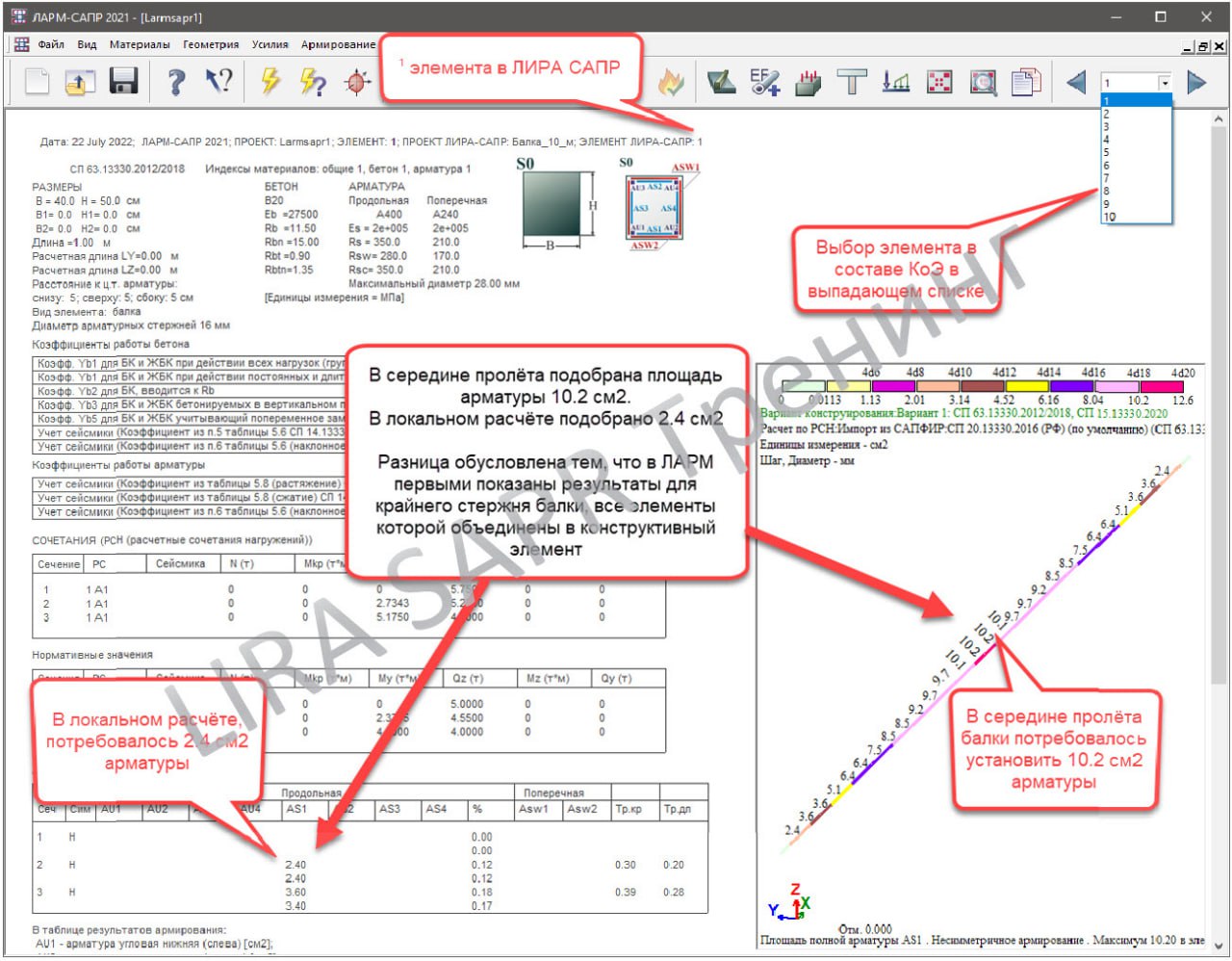Click the 4d14 yellow legend swatch
The image size is (1232, 961).
[x=1026, y=386]
